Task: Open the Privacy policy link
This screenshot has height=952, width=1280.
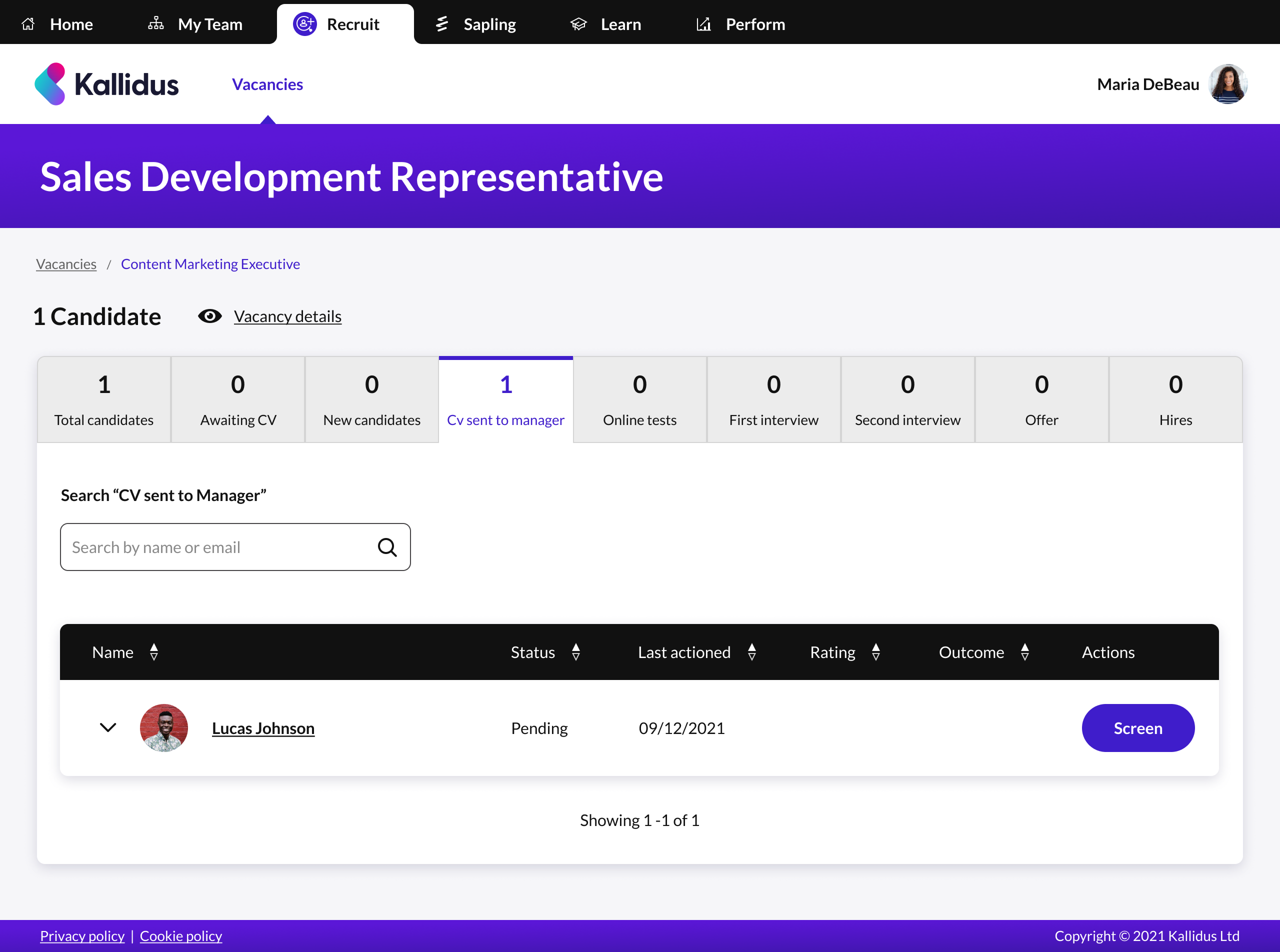Action: (82, 935)
